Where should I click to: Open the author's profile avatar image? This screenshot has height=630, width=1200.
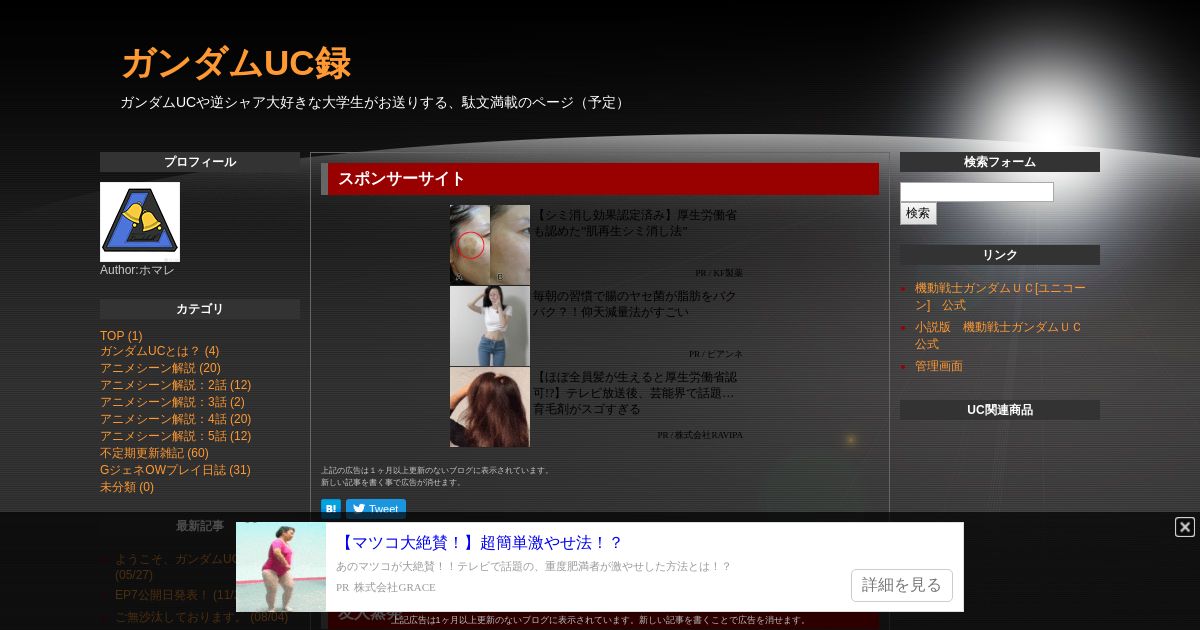pyautogui.click(x=140, y=222)
